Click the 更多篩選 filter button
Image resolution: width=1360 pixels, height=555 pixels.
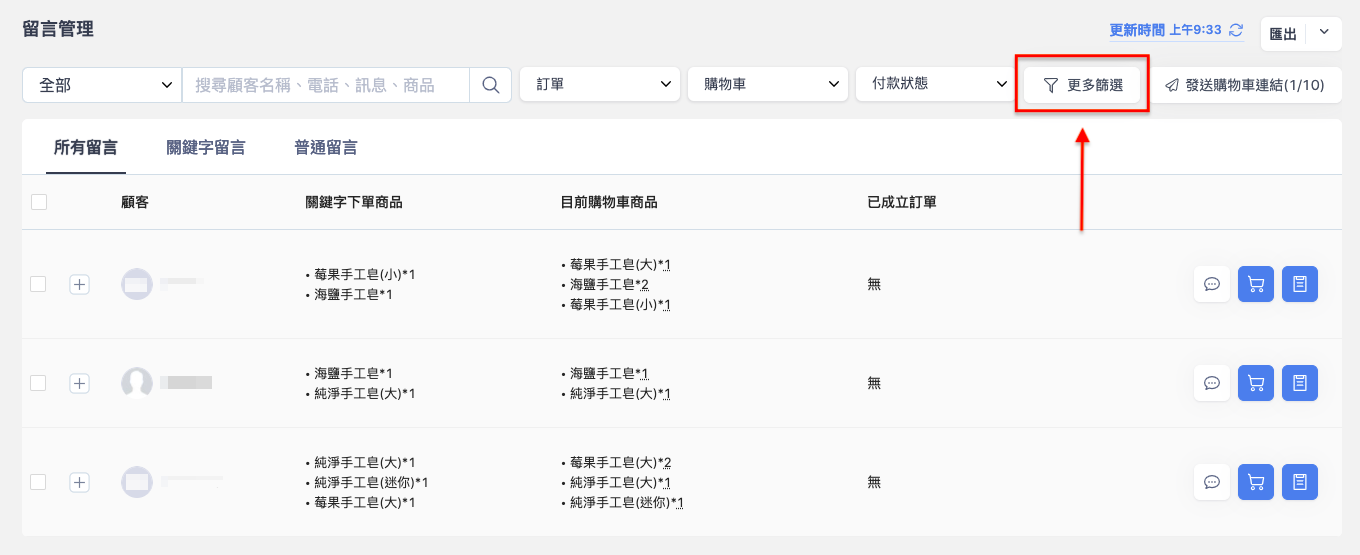tap(1082, 85)
